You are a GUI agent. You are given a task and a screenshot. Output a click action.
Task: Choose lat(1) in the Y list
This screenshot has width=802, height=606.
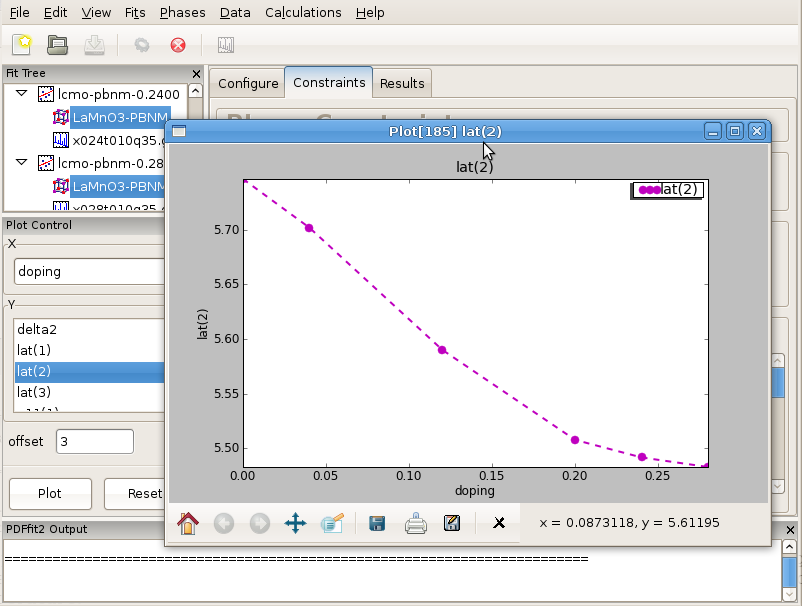coord(34,350)
